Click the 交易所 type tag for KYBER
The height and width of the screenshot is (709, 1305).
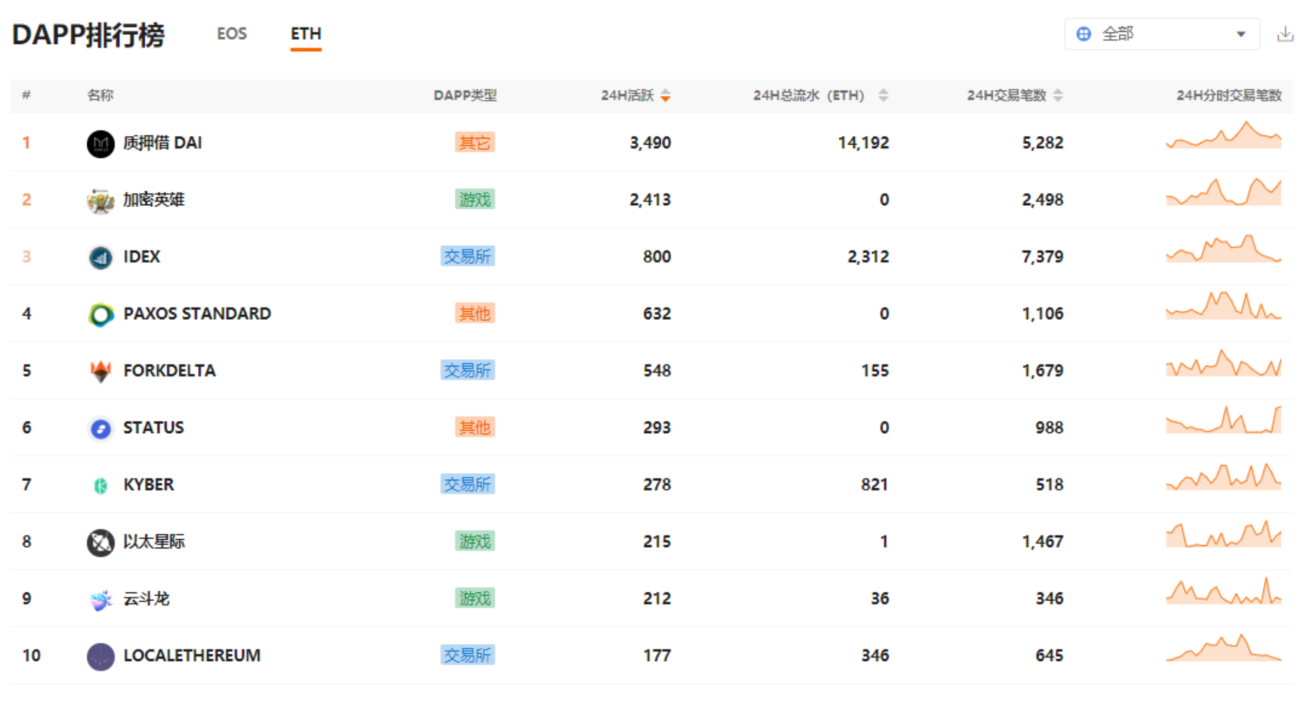pyautogui.click(x=467, y=485)
